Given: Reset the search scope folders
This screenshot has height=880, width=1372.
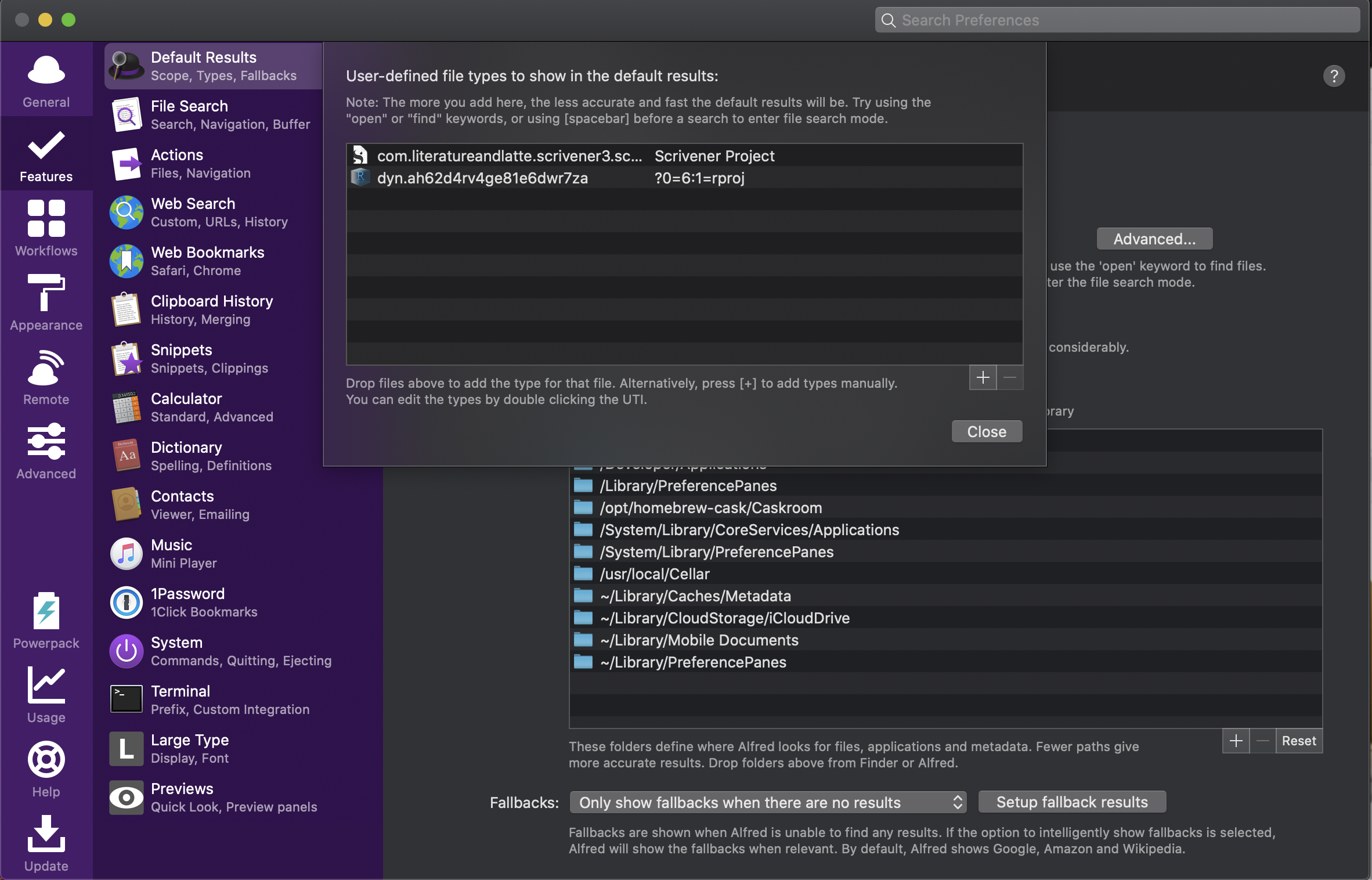Looking at the screenshot, I should [1299, 741].
